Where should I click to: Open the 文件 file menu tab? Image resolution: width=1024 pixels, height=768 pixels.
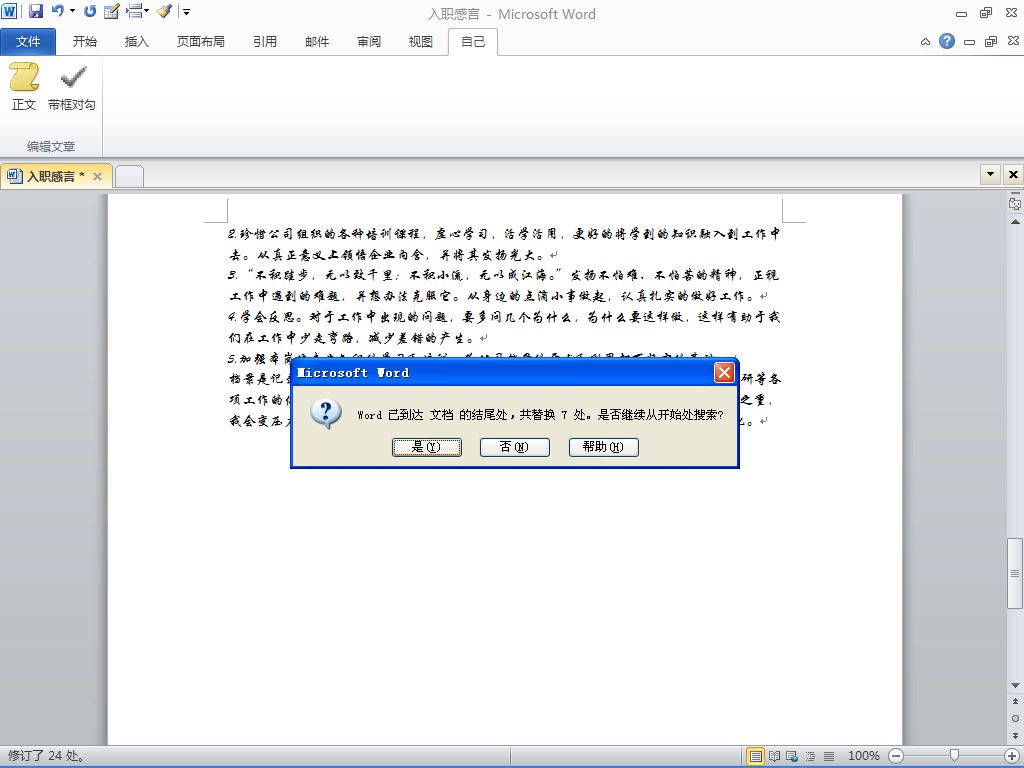[x=28, y=42]
